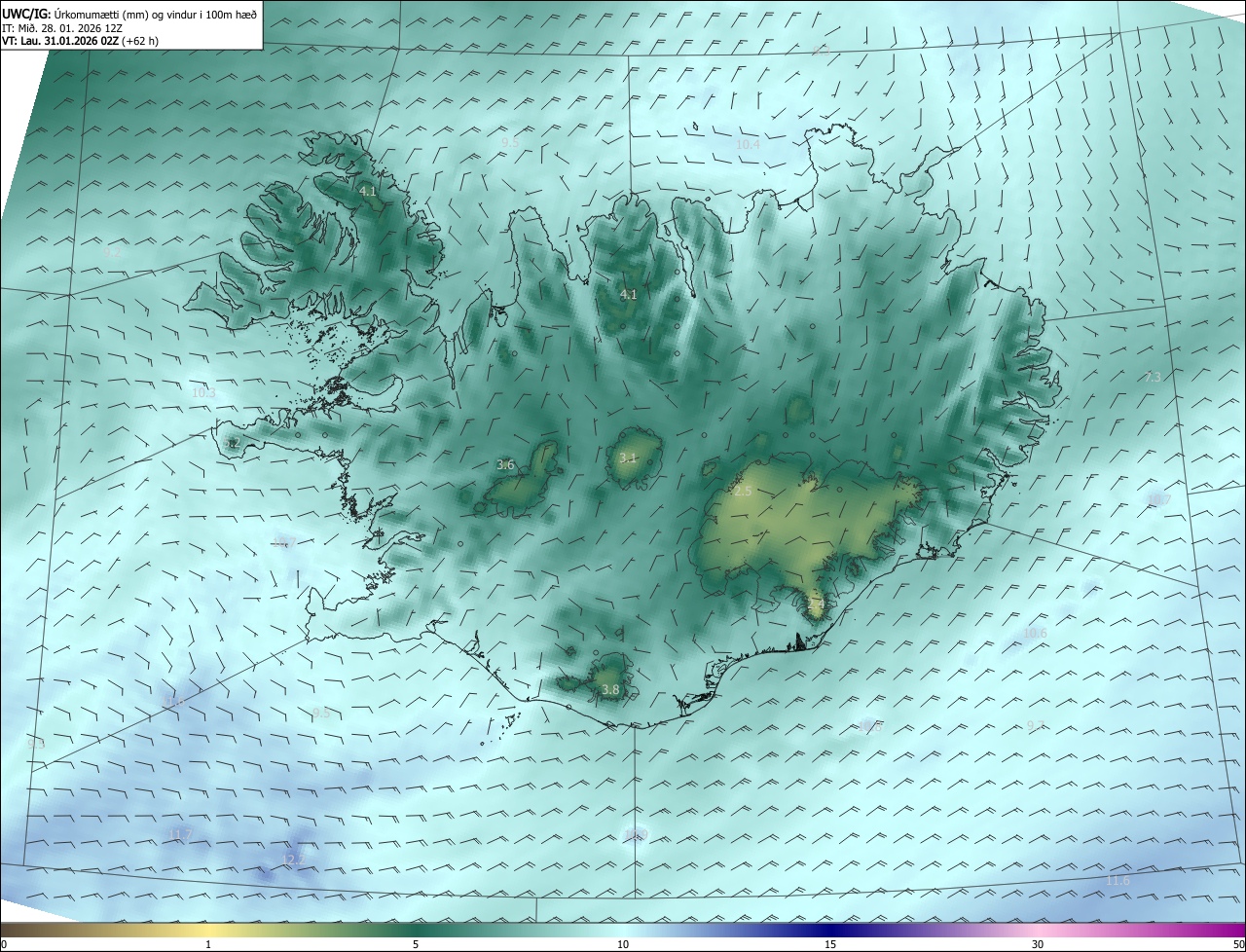Click the 11.7 value in the southwest sea
Screen dimensions: 1246x952
181,834
